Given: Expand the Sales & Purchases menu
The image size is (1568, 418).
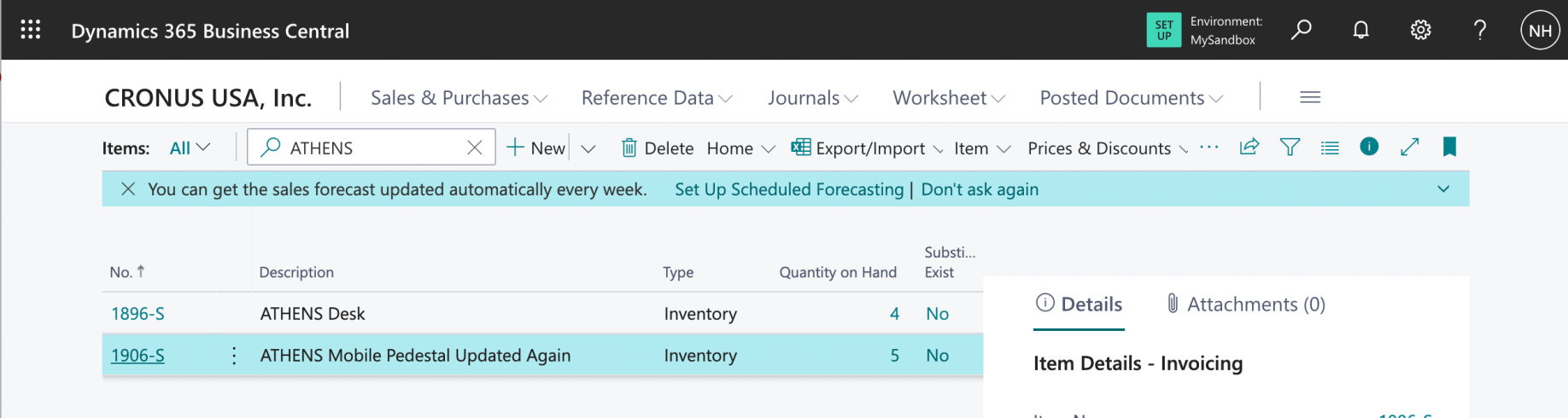Looking at the screenshot, I should (459, 98).
